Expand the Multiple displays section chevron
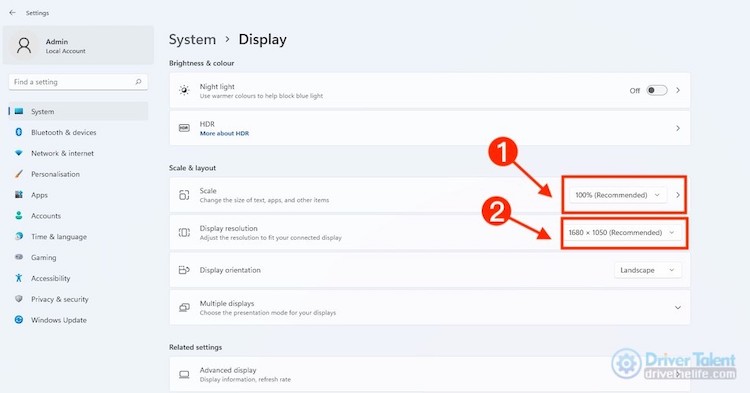This screenshot has width=750, height=393. click(678, 307)
